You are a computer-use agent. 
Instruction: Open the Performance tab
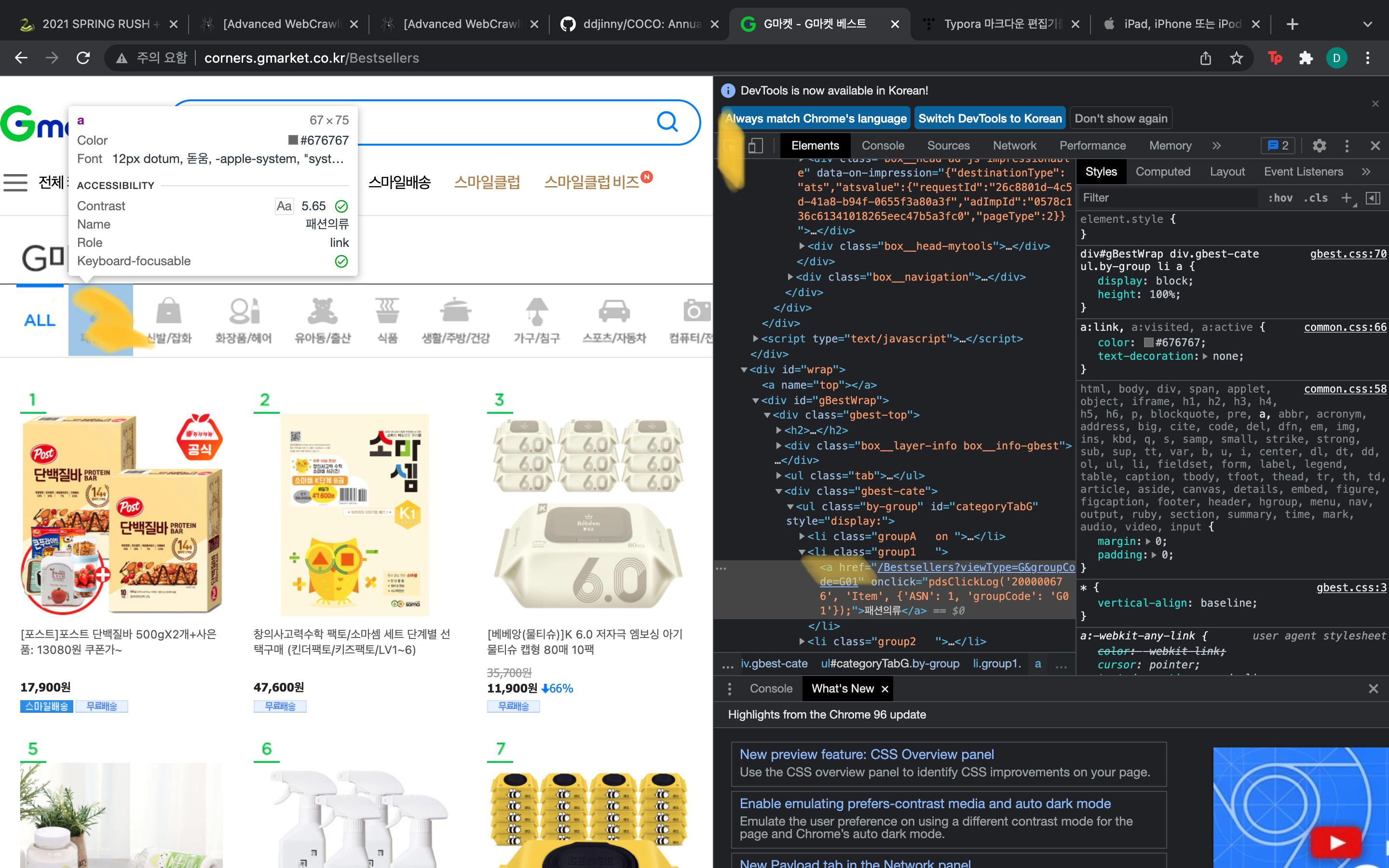pos(1092,146)
